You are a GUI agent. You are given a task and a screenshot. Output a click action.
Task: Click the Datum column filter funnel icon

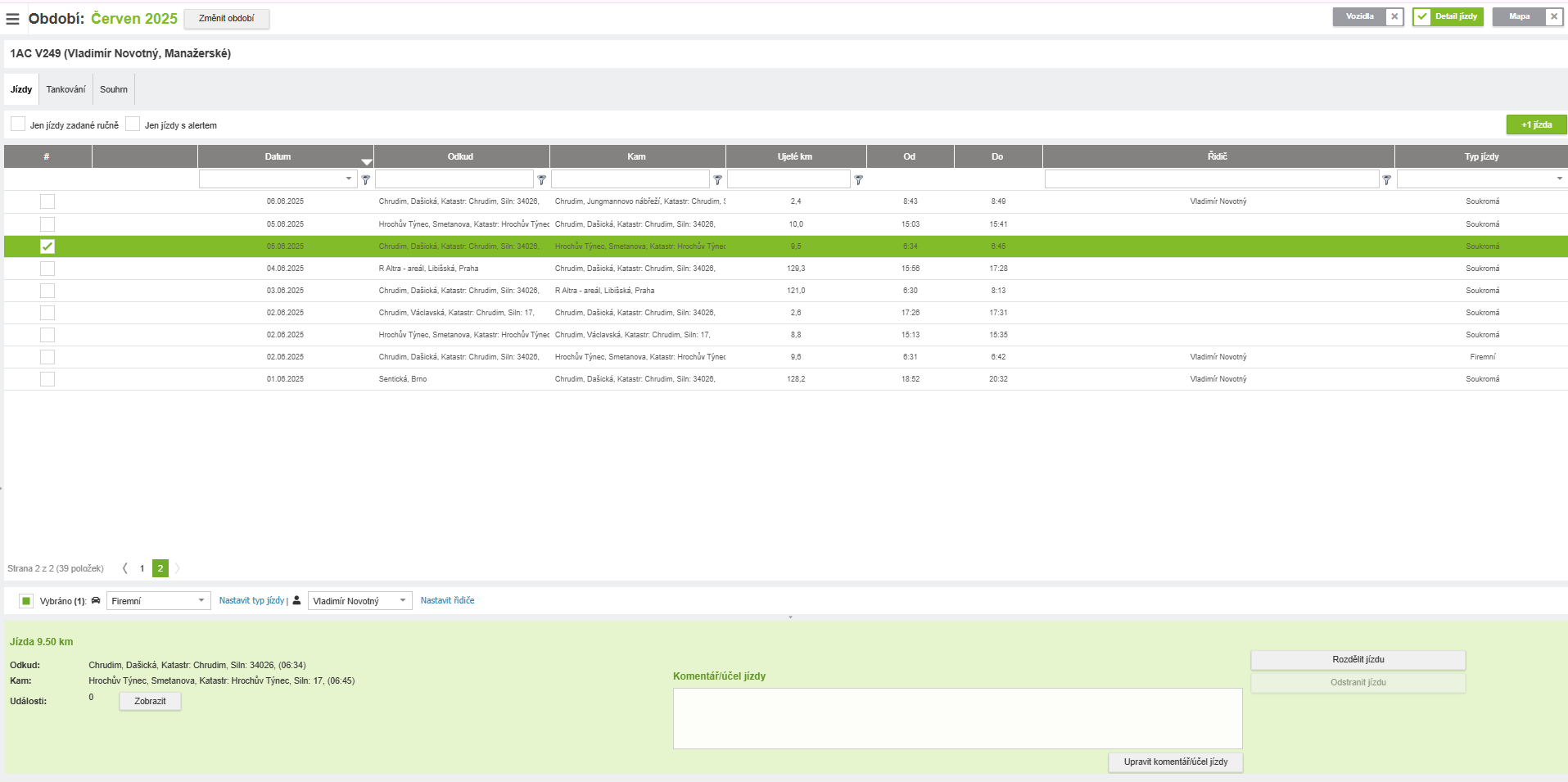(x=366, y=179)
